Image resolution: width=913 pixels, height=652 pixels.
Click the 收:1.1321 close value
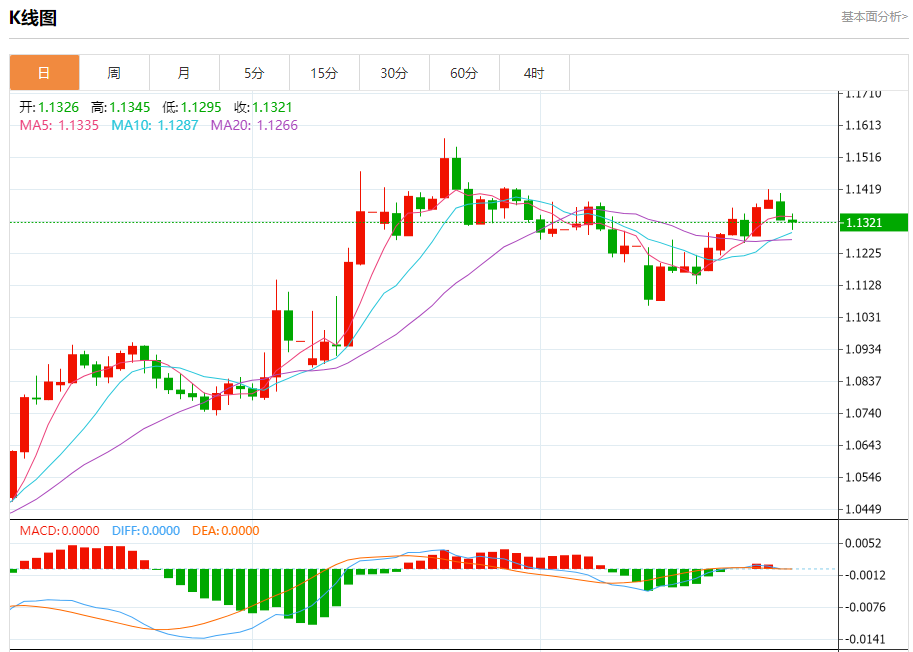pos(263,107)
